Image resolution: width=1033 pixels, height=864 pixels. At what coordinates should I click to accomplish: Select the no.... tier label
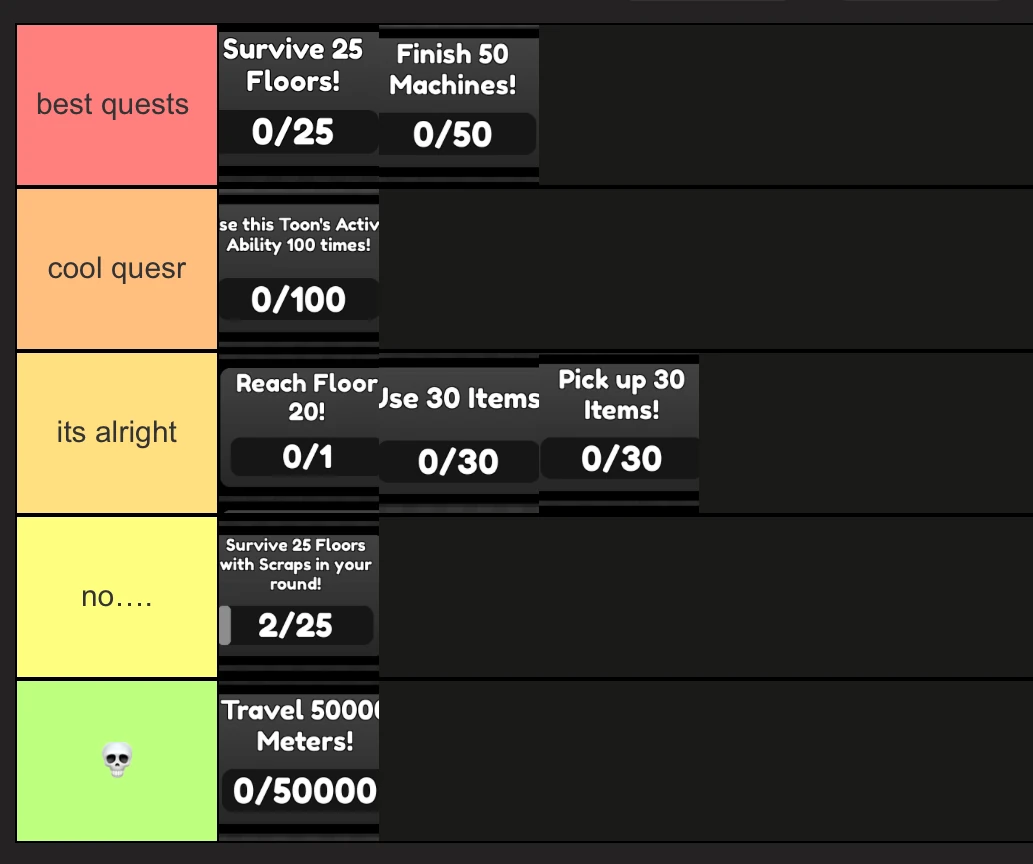pyautogui.click(x=116, y=596)
